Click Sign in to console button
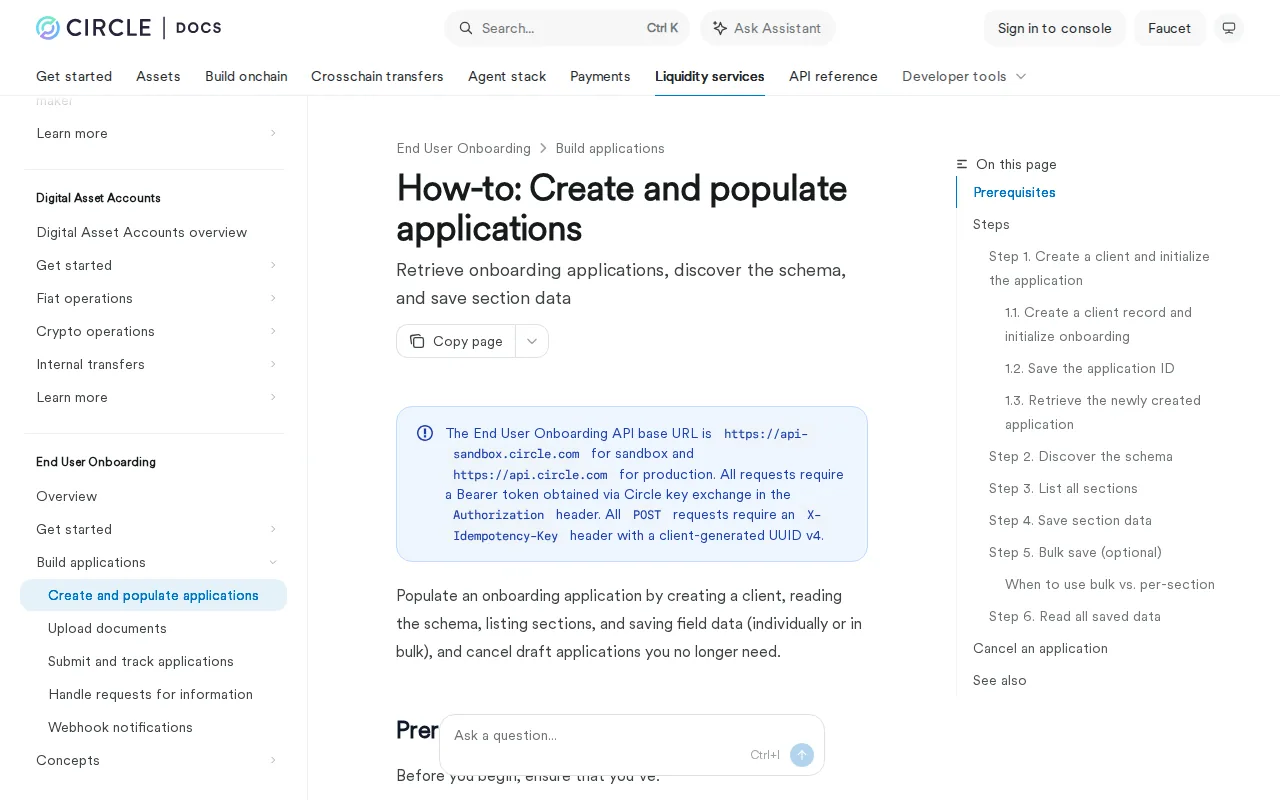Screen dimensions: 1280x800 tap(1055, 28)
